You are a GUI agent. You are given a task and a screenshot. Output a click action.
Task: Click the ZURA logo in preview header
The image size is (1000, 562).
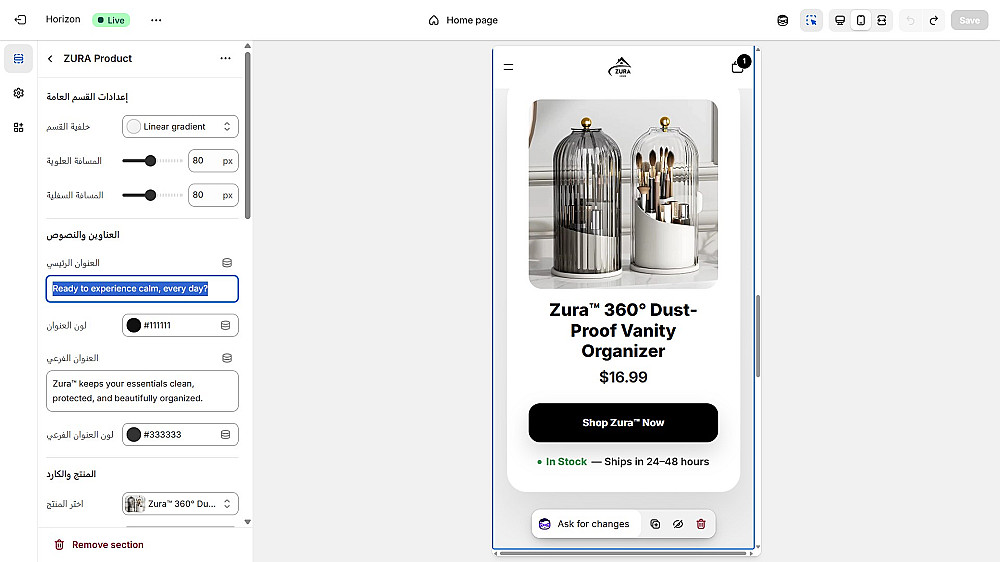point(620,67)
